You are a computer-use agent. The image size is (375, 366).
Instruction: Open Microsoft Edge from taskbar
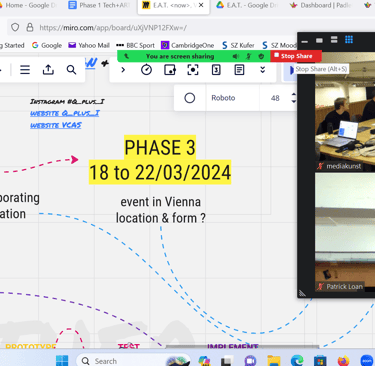coord(297,361)
